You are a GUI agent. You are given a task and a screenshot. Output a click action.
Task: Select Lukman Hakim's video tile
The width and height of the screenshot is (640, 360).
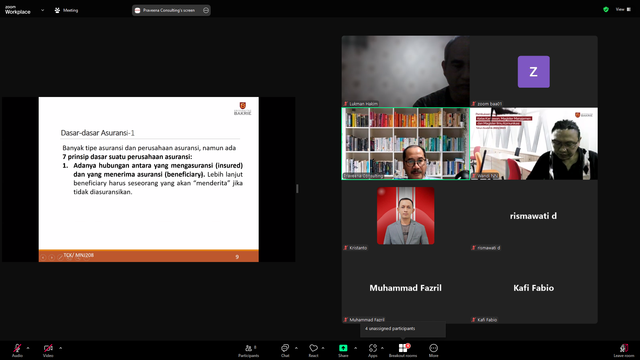coord(405,71)
